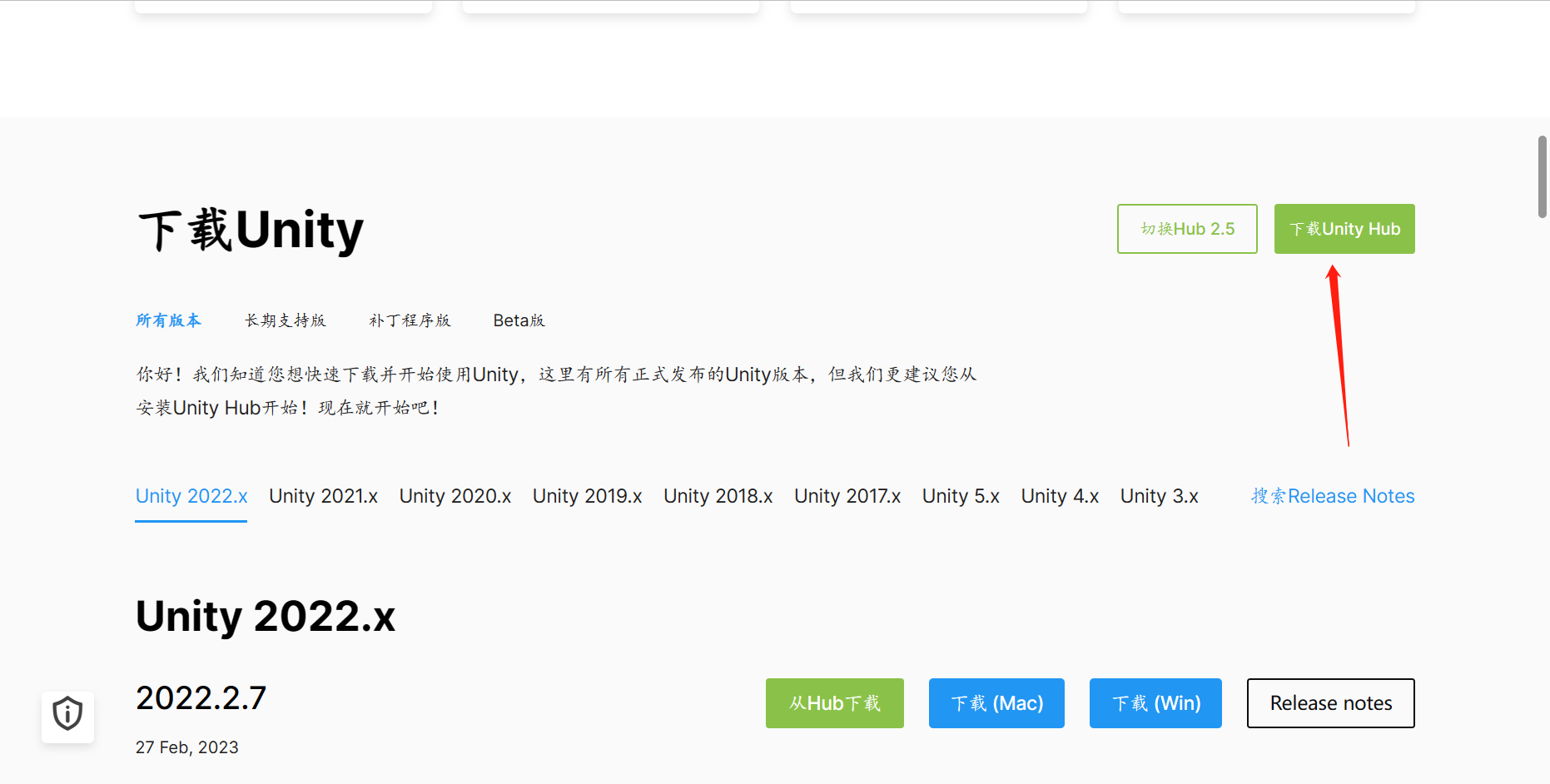Click the 下载Unity Hub green button
Image resolution: width=1550 pixels, height=784 pixels.
[x=1344, y=229]
